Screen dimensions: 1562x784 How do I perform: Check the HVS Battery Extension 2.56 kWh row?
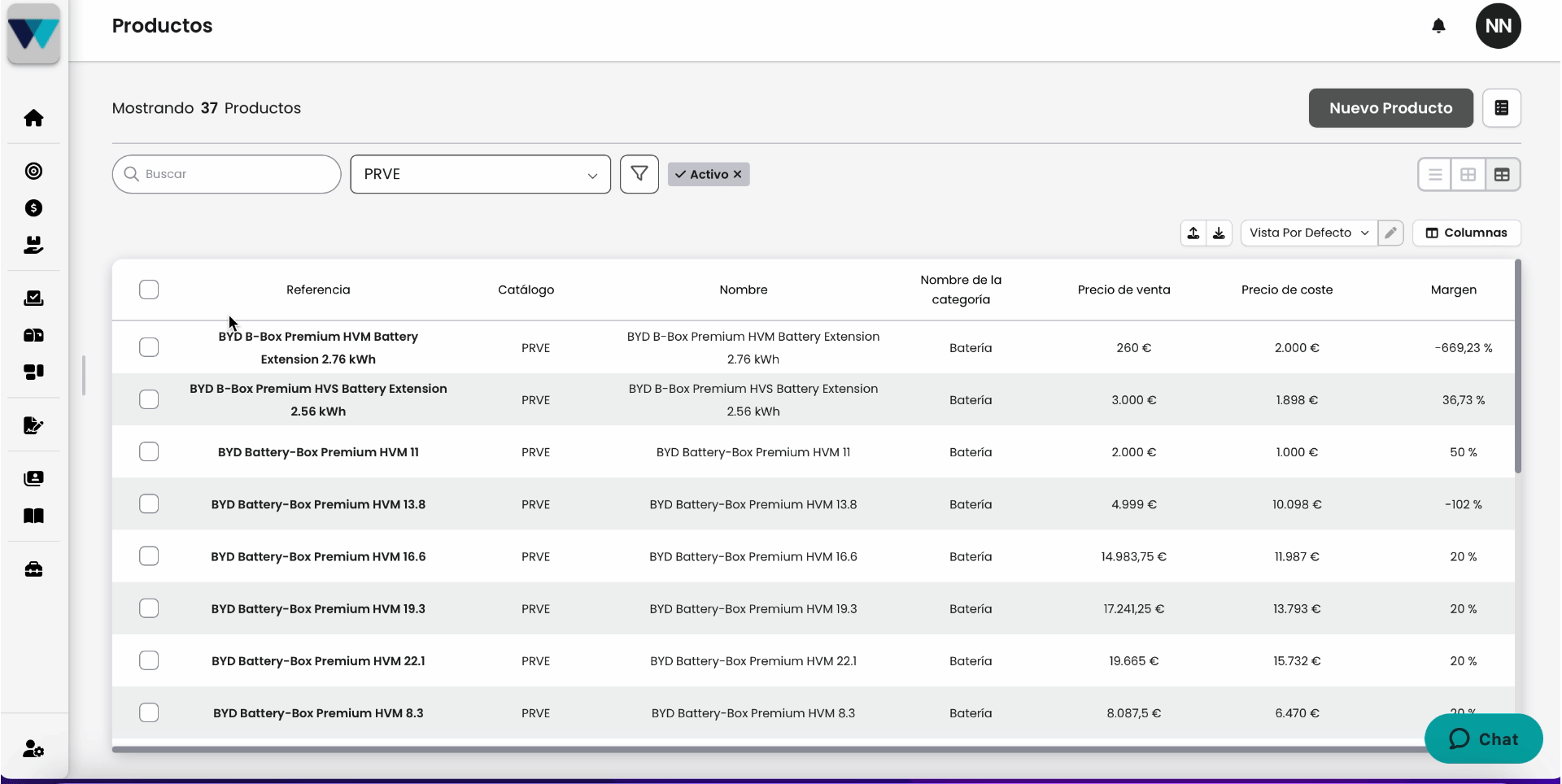(x=149, y=399)
